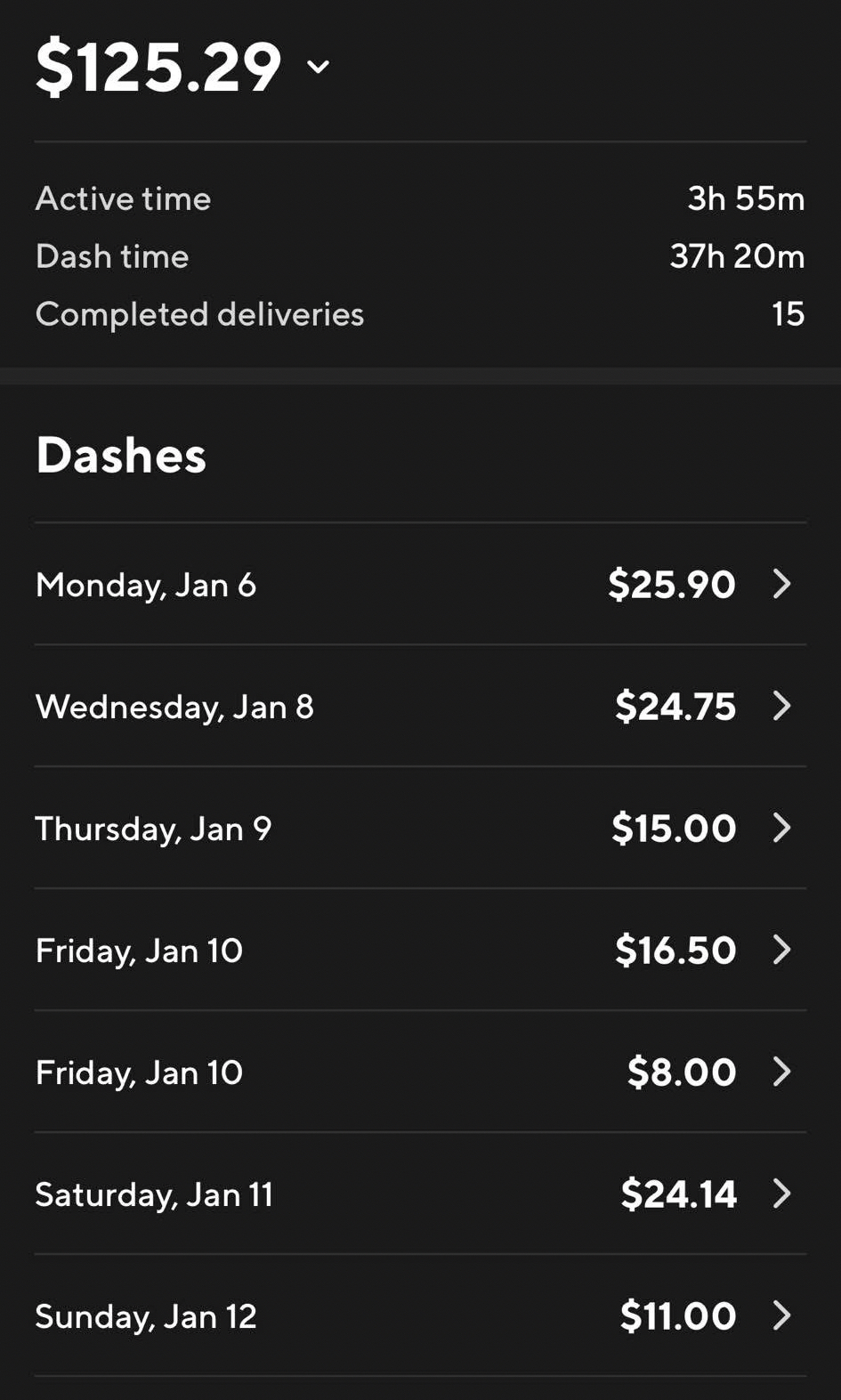The image size is (841, 1400).
Task: Click the chevron arrow beside $24.14
Action: pyautogui.click(x=781, y=1194)
